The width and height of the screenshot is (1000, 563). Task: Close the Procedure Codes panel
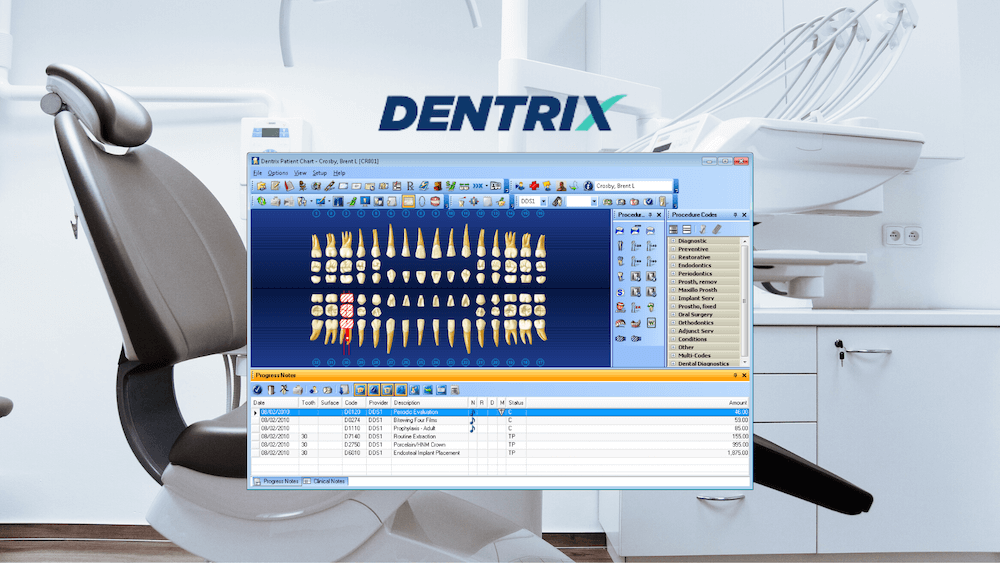pos(744,215)
